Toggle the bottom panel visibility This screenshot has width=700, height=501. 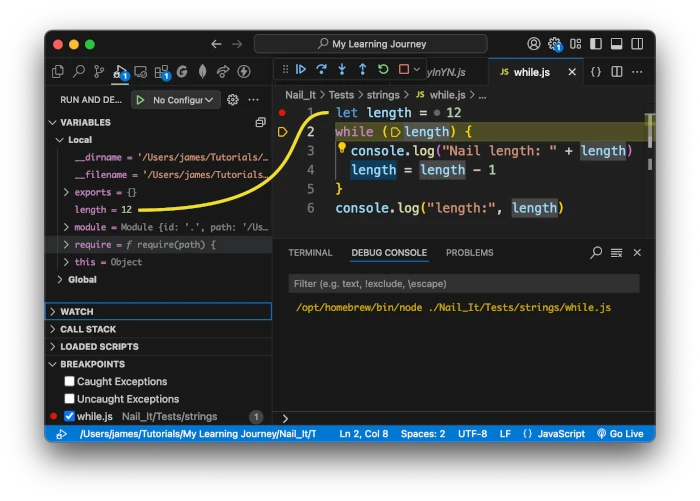click(x=617, y=44)
